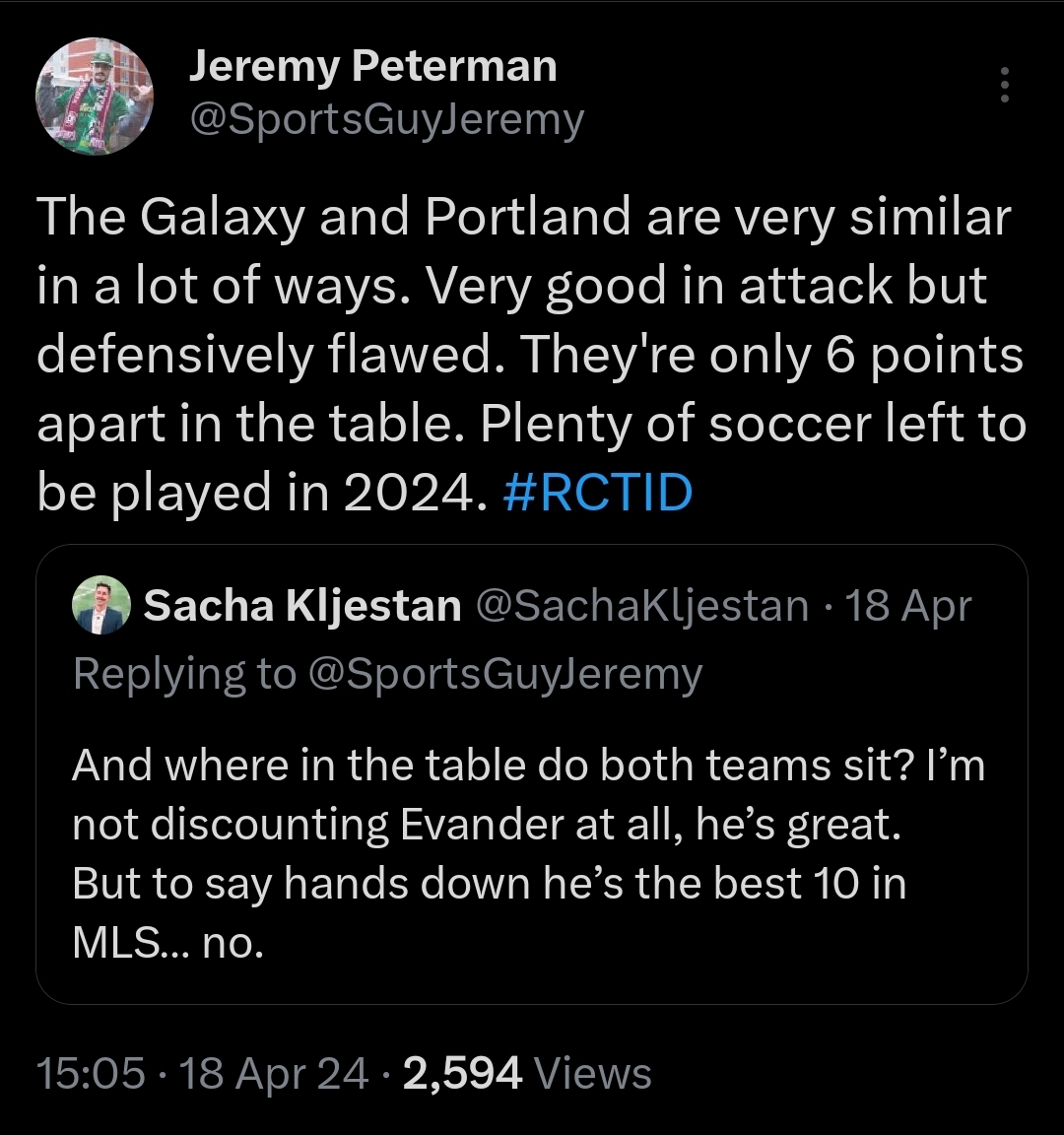
Task: Open the three-dot more options menu
Action: [x=1004, y=86]
